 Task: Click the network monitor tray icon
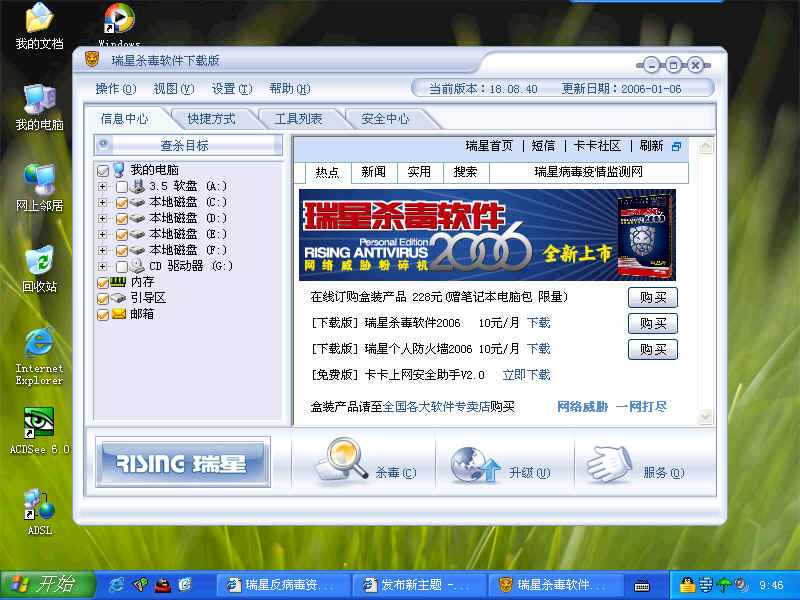[x=706, y=585]
